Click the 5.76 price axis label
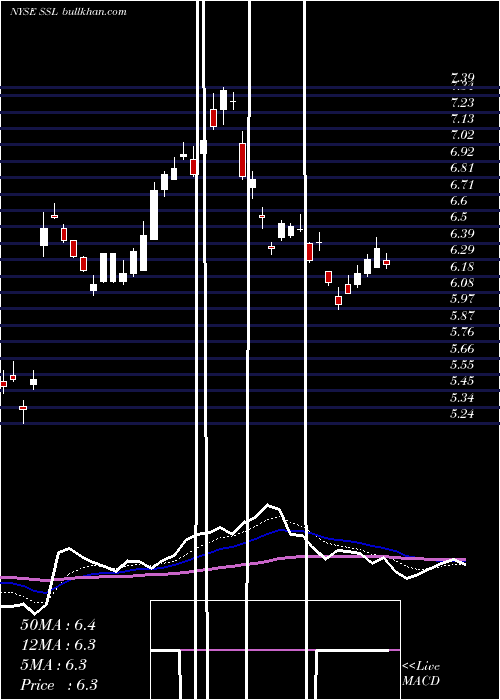The image size is (500, 700). tap(462, 332)
